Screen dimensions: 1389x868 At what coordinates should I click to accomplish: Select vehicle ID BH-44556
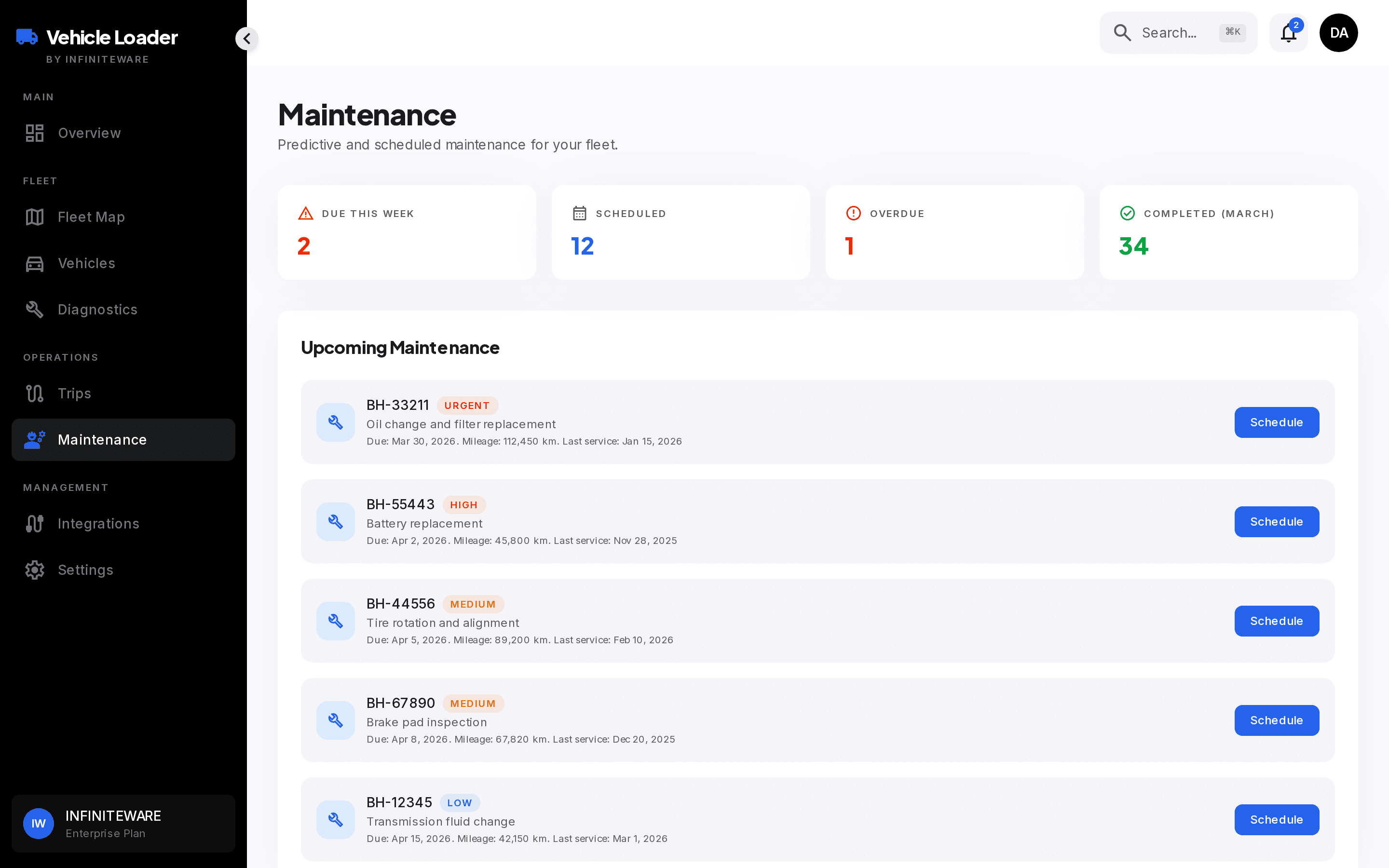coord(401,604)
